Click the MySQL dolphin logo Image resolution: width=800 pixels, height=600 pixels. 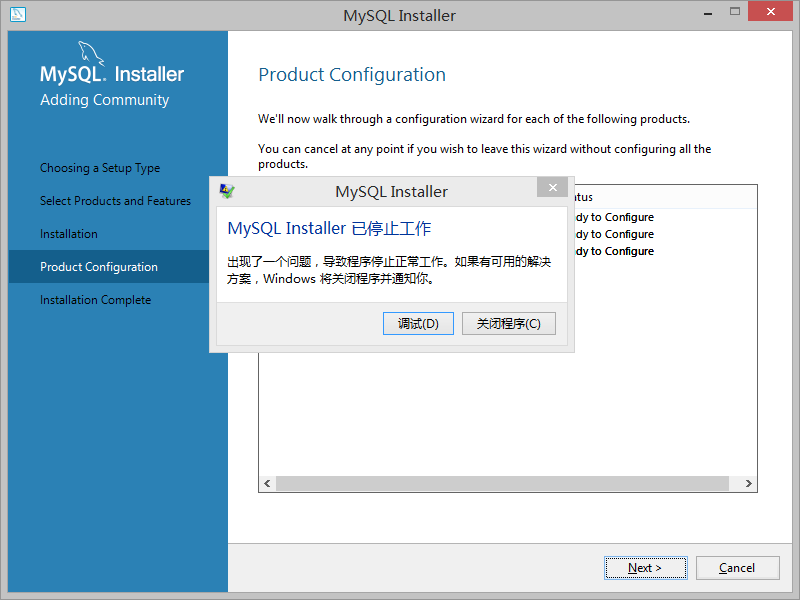tap(91, 54)
